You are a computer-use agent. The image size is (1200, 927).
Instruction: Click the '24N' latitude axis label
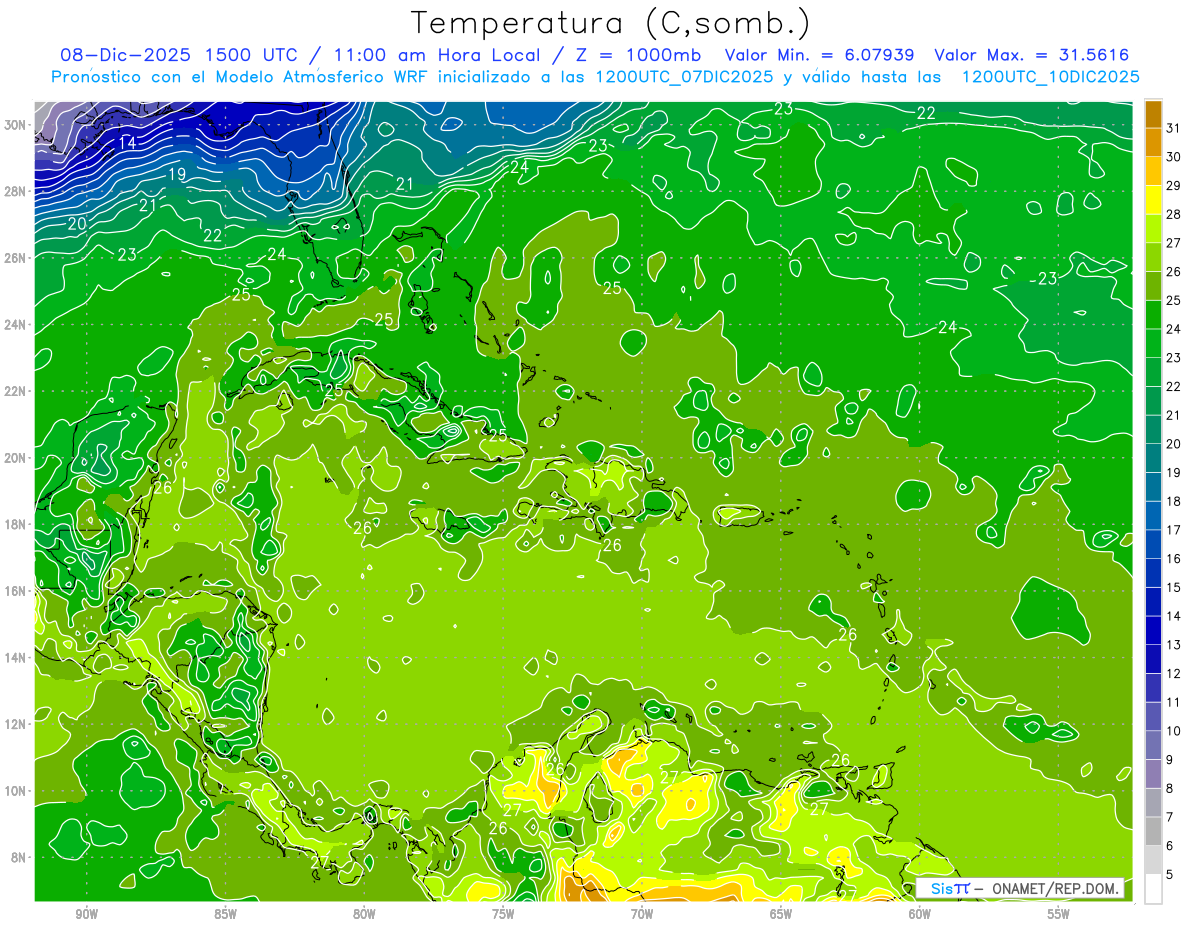pos(16,325)
